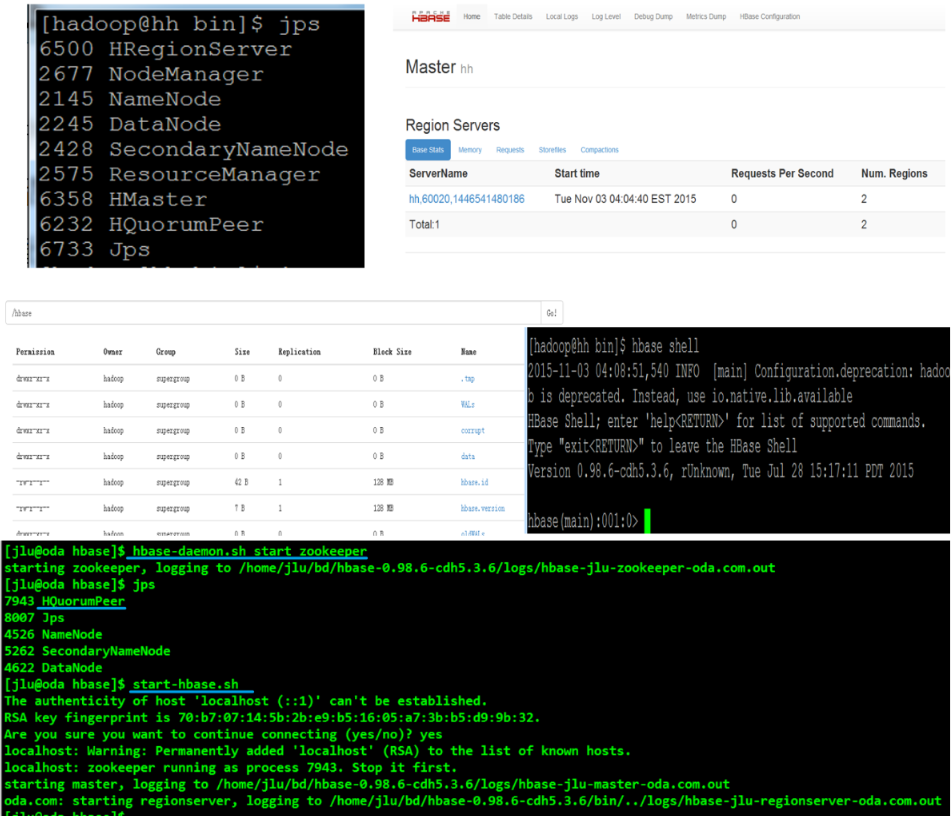Click the 4622 DataNode line

[53, 668]
